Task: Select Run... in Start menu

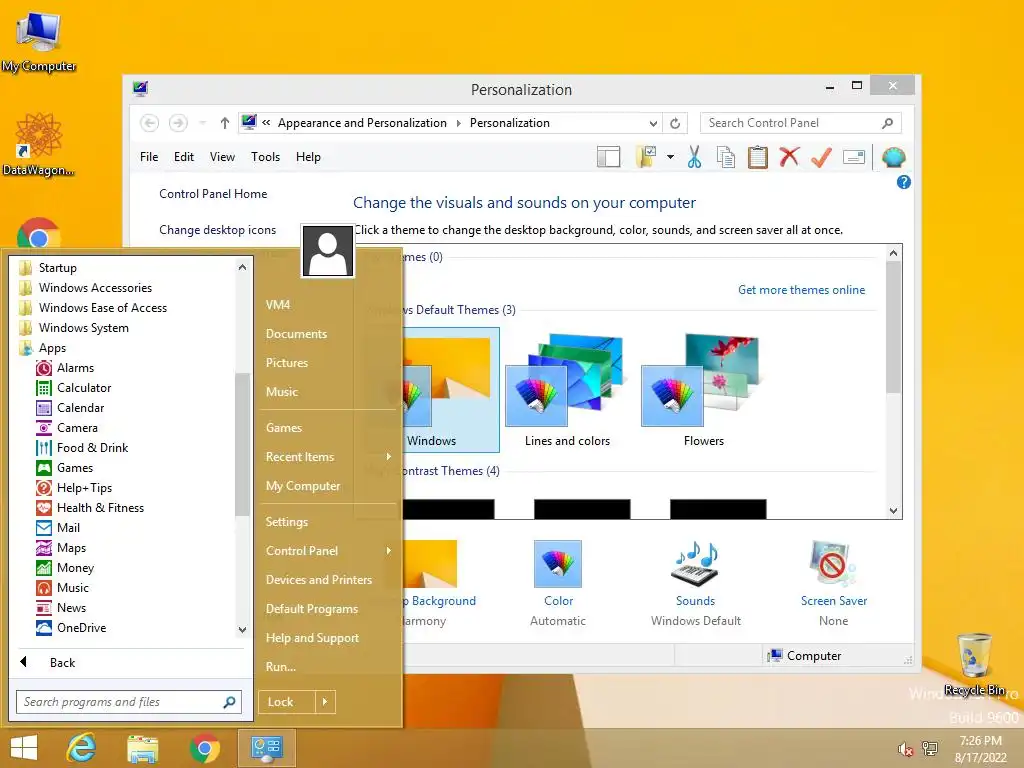Action: click(281, 667)
